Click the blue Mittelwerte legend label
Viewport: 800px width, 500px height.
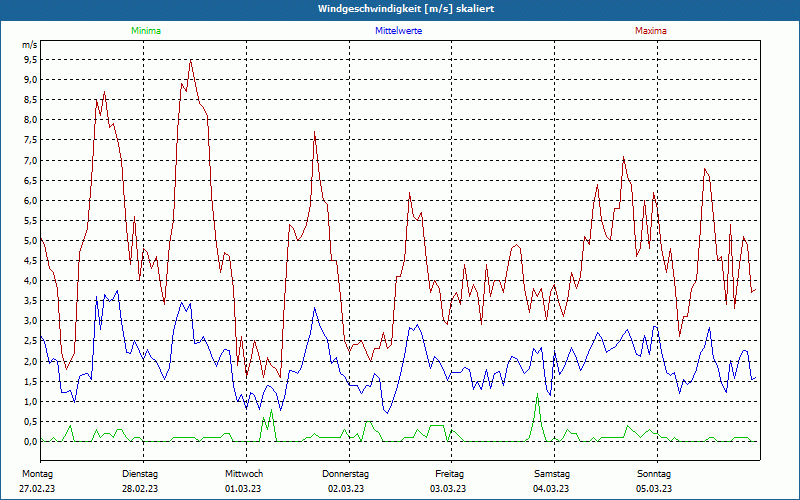[398, 31]
